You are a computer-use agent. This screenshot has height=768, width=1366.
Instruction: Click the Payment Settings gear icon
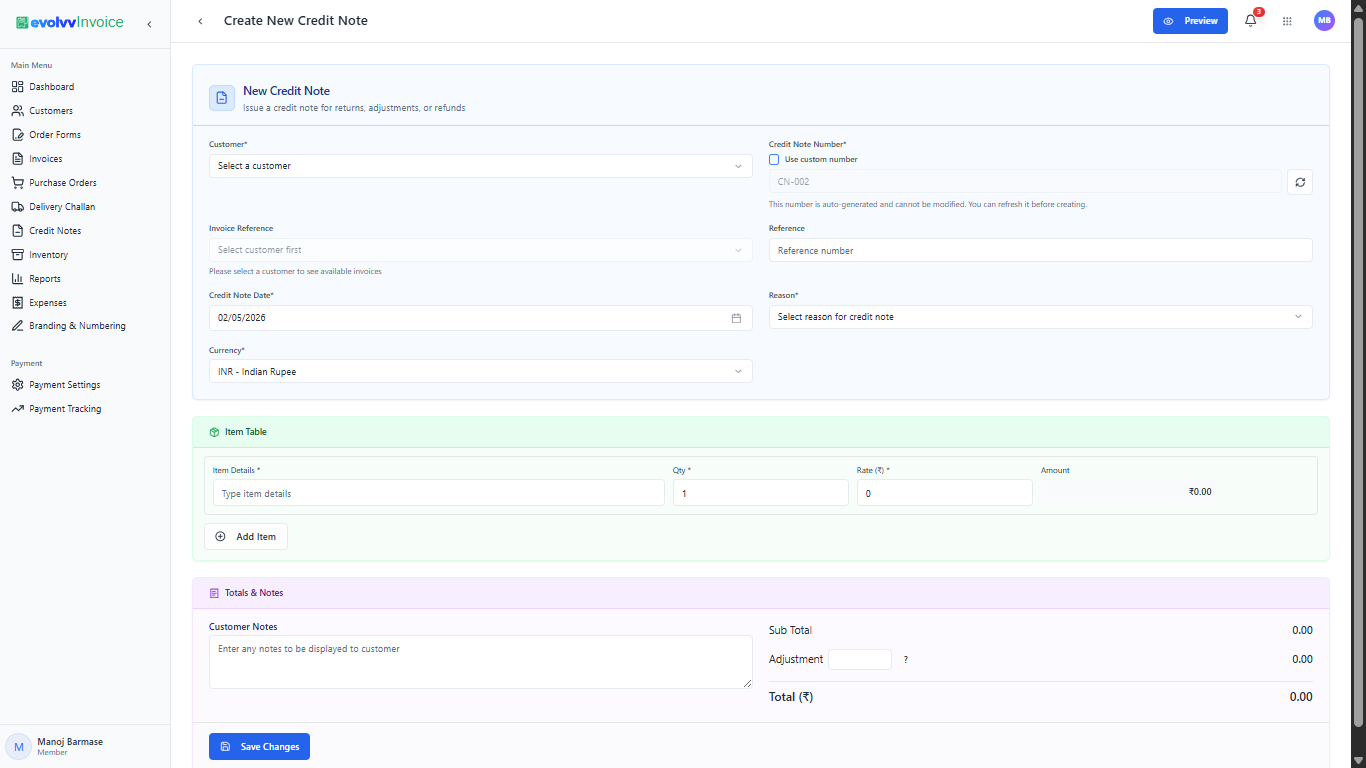(x=18, y=385)
